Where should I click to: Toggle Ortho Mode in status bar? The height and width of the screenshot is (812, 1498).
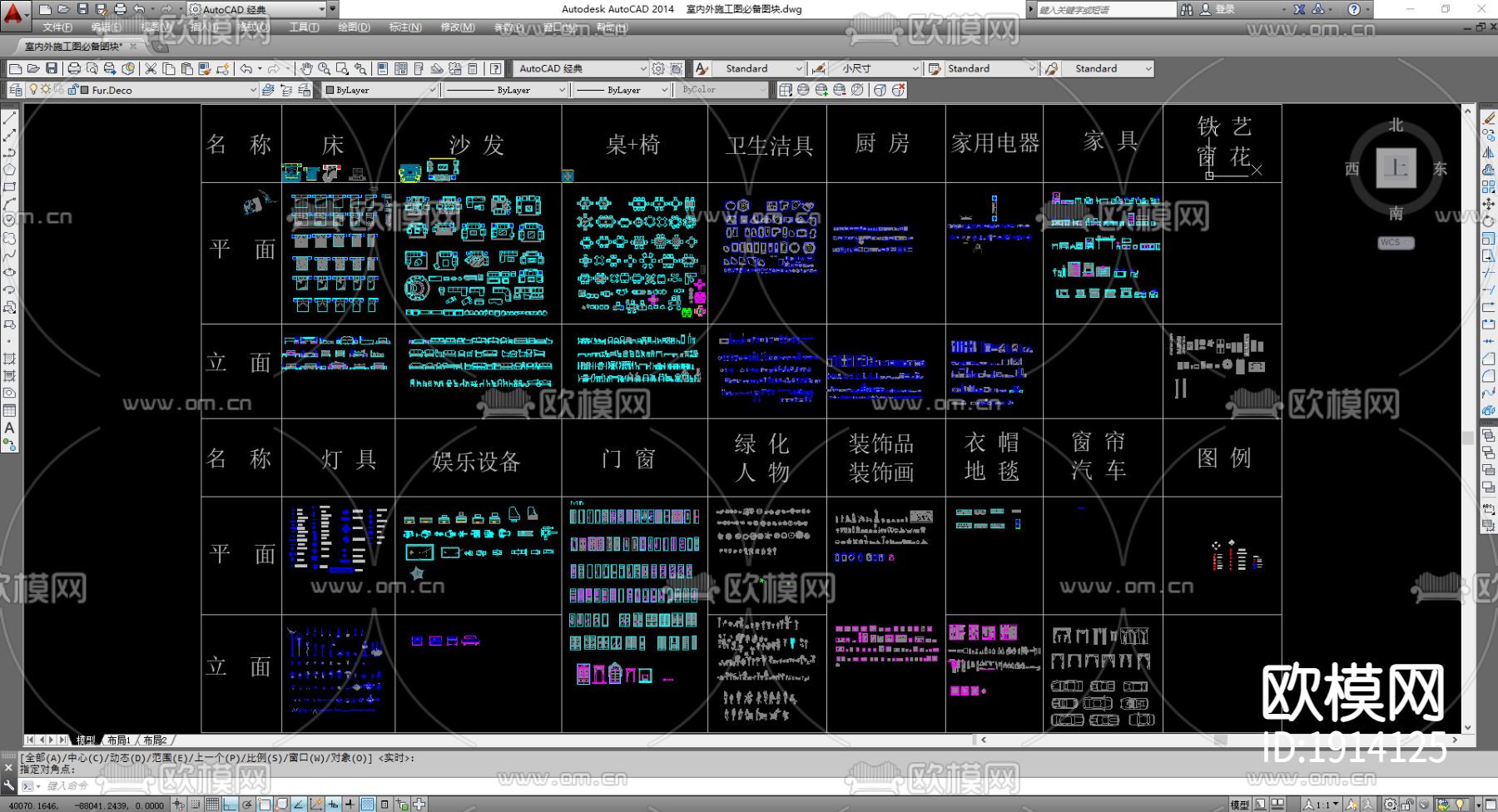tap(230, 804)
